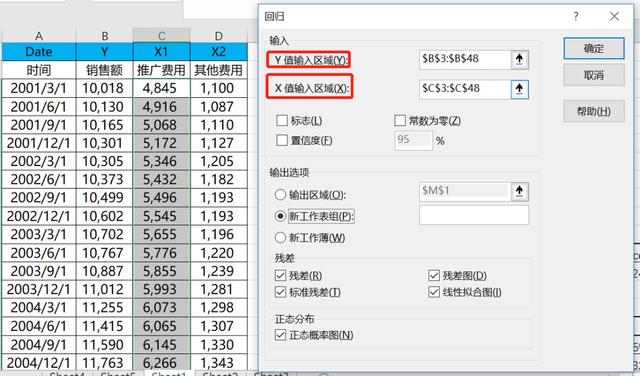This screenshot has width=640, height=376.
Task: Click the Date header cell
Action: click(x=39, y=52)
